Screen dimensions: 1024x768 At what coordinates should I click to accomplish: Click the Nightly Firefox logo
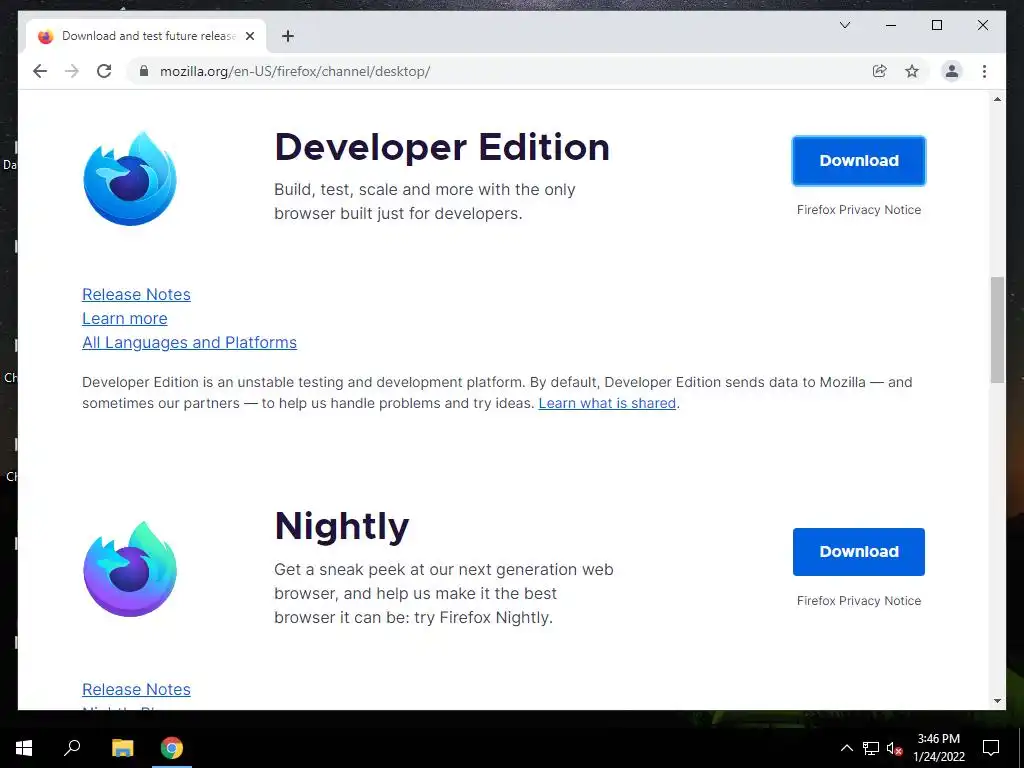[130, 569]
